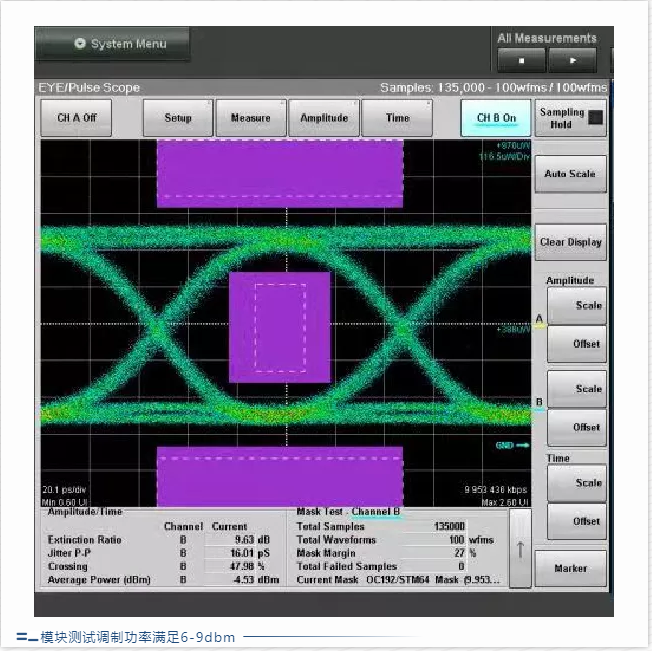Screen dimensions: 652x651
Task: Toggle Sampling Hold indicator
Action: 569,118
